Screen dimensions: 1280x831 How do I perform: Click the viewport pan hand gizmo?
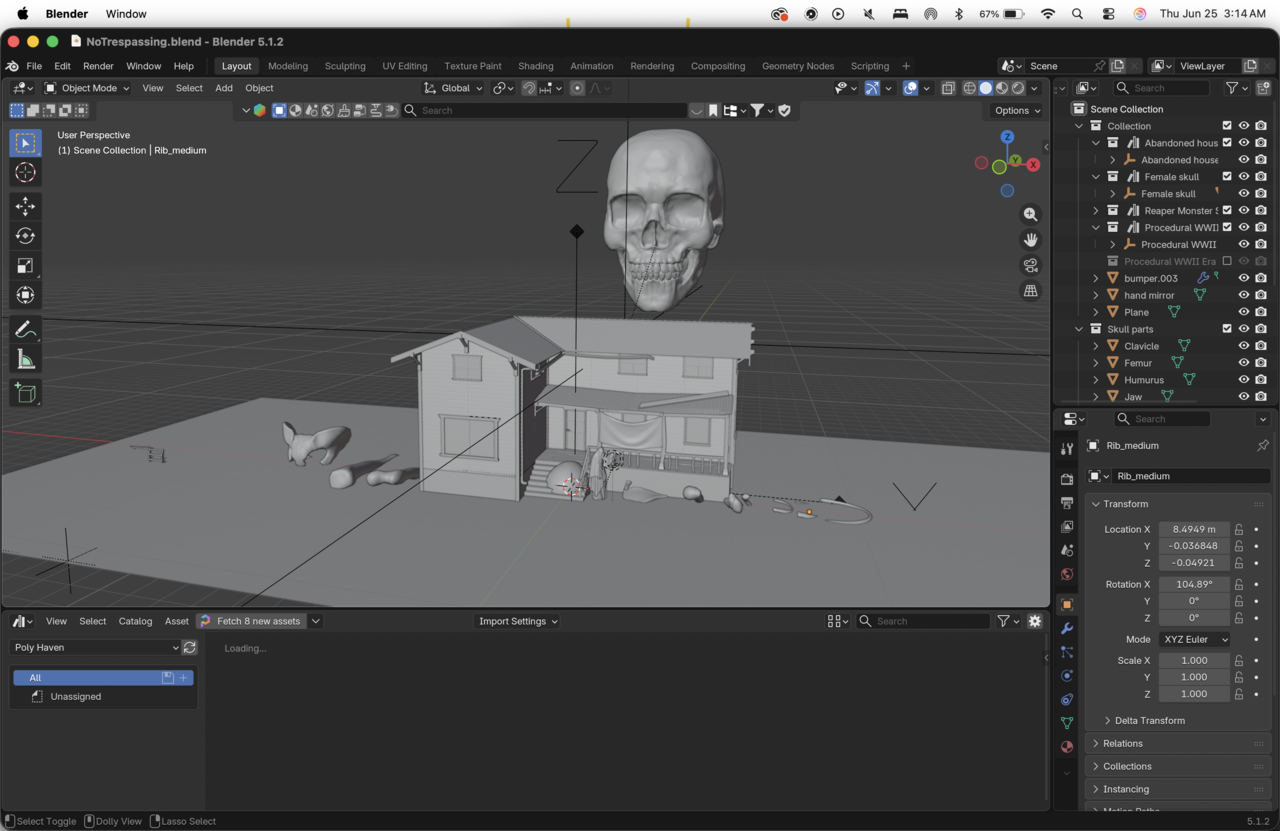point(1030,240)
